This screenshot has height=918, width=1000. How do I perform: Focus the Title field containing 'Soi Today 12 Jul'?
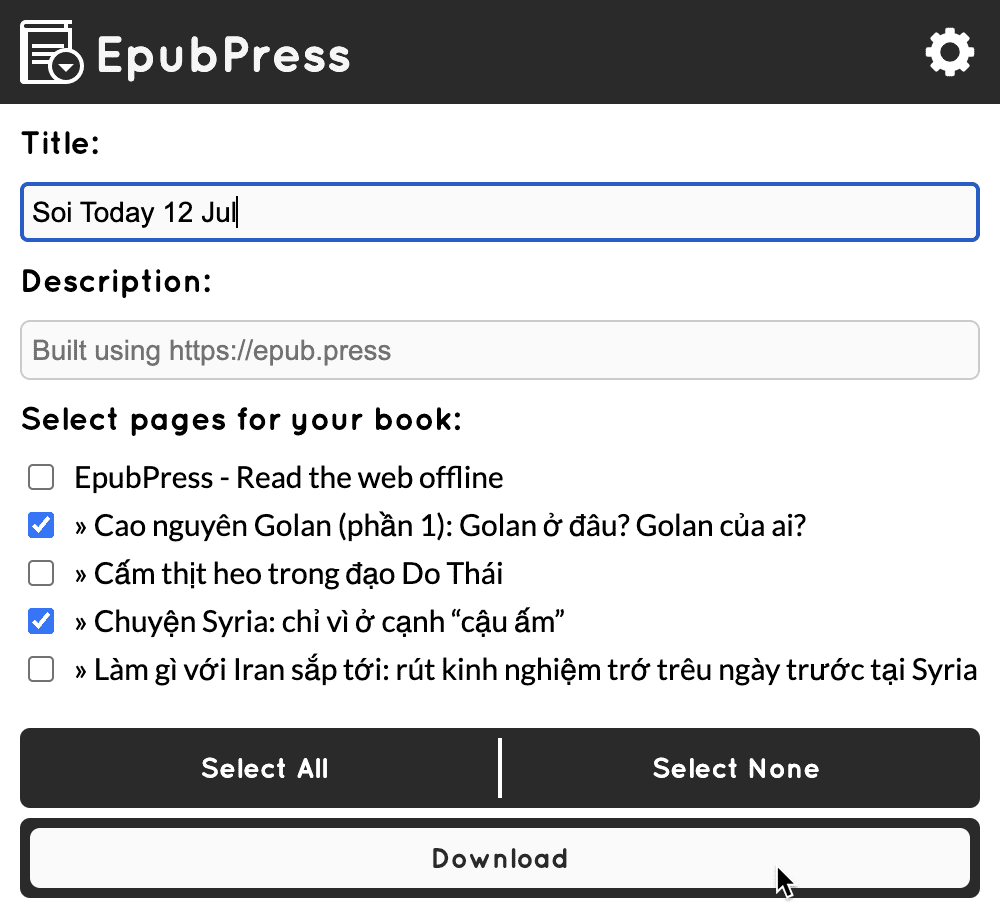coord(500,212)
